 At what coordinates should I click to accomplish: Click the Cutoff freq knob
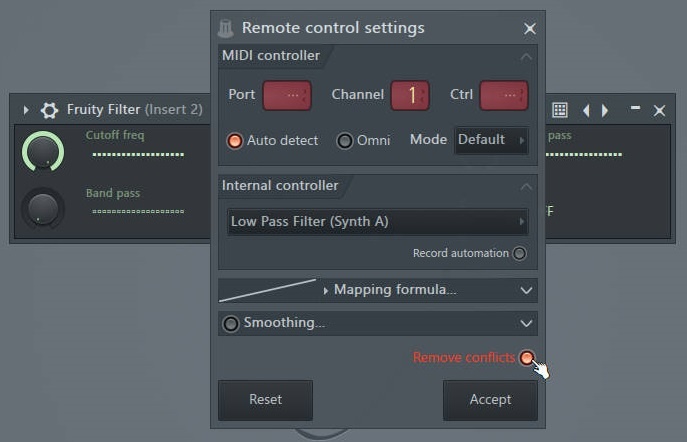click(x=43, y=152)
